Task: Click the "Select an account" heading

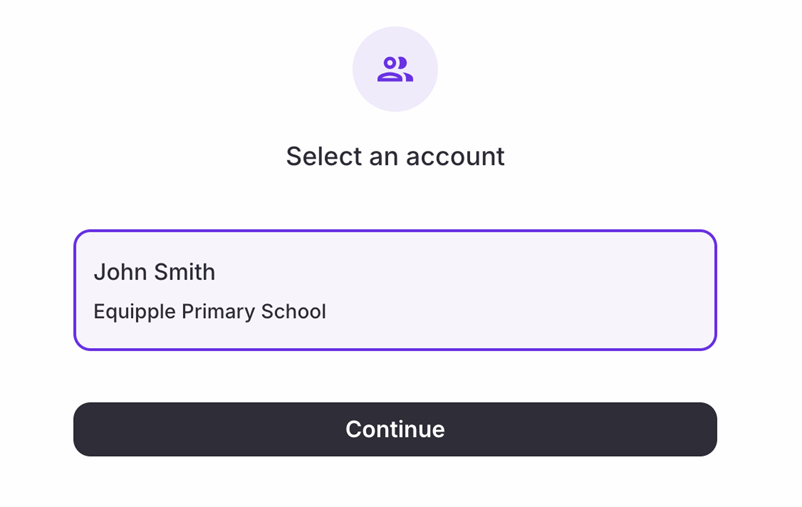Action: coord(395,157)
